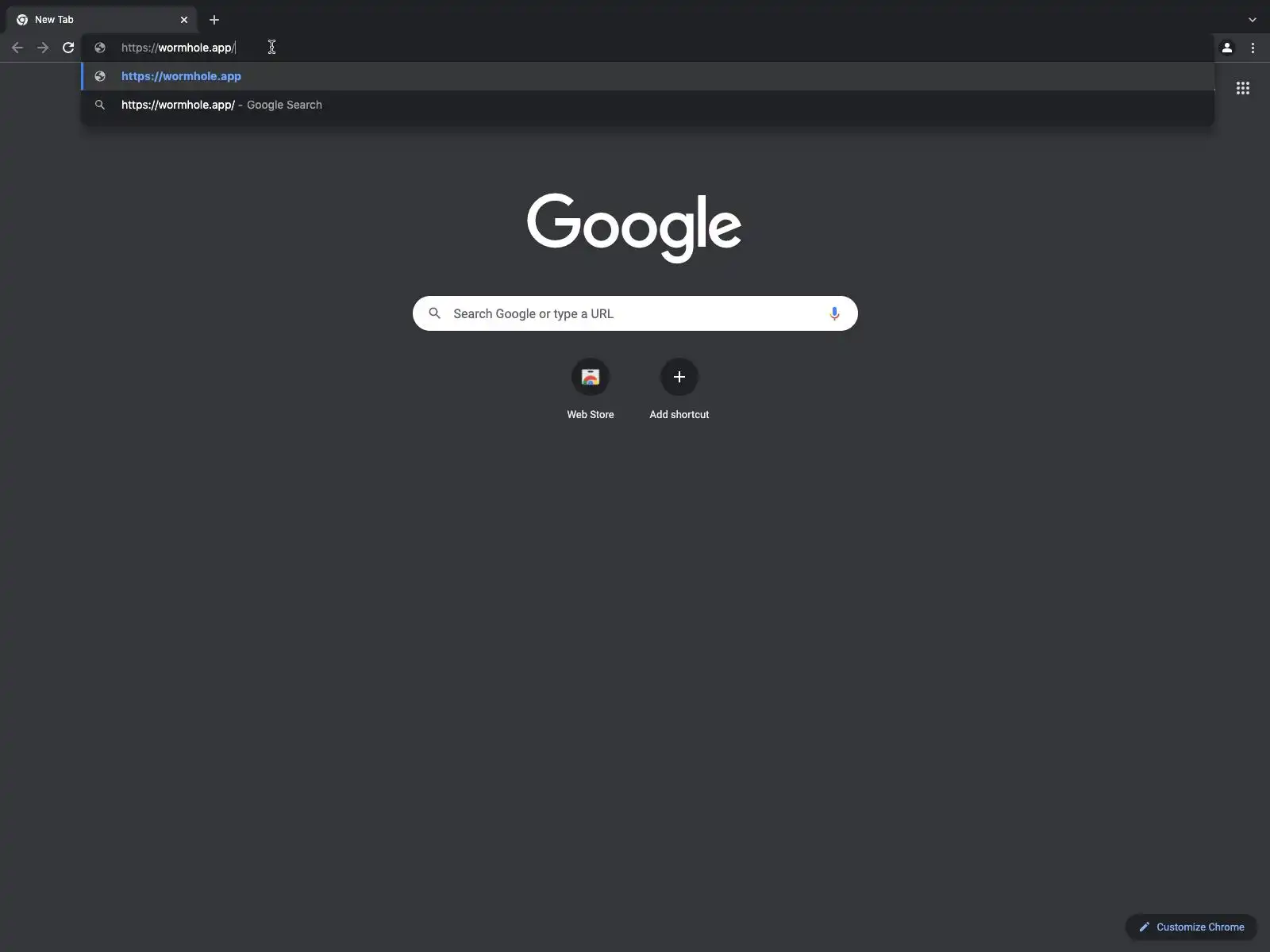Click the Web Store label text
This screenshot has height=952, width=1270.
591,415
